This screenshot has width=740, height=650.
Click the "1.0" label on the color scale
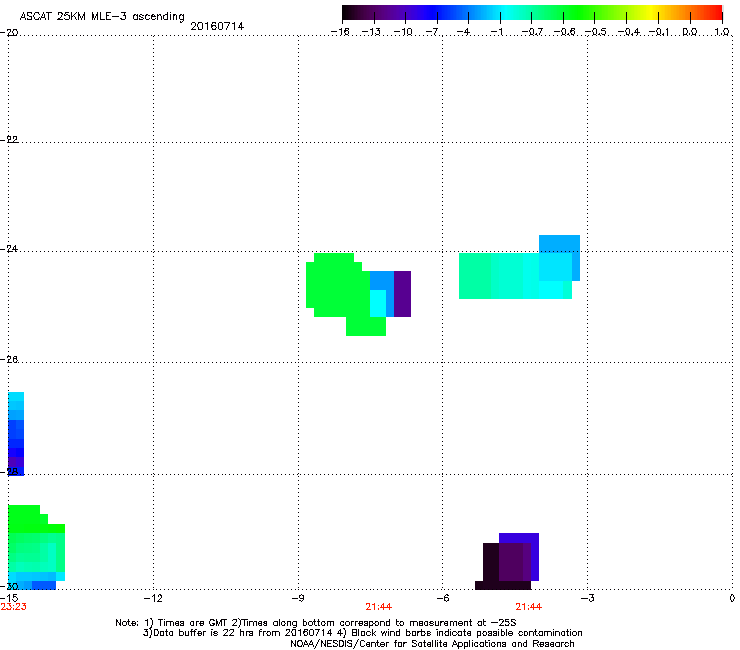click(x=722, y=32)
